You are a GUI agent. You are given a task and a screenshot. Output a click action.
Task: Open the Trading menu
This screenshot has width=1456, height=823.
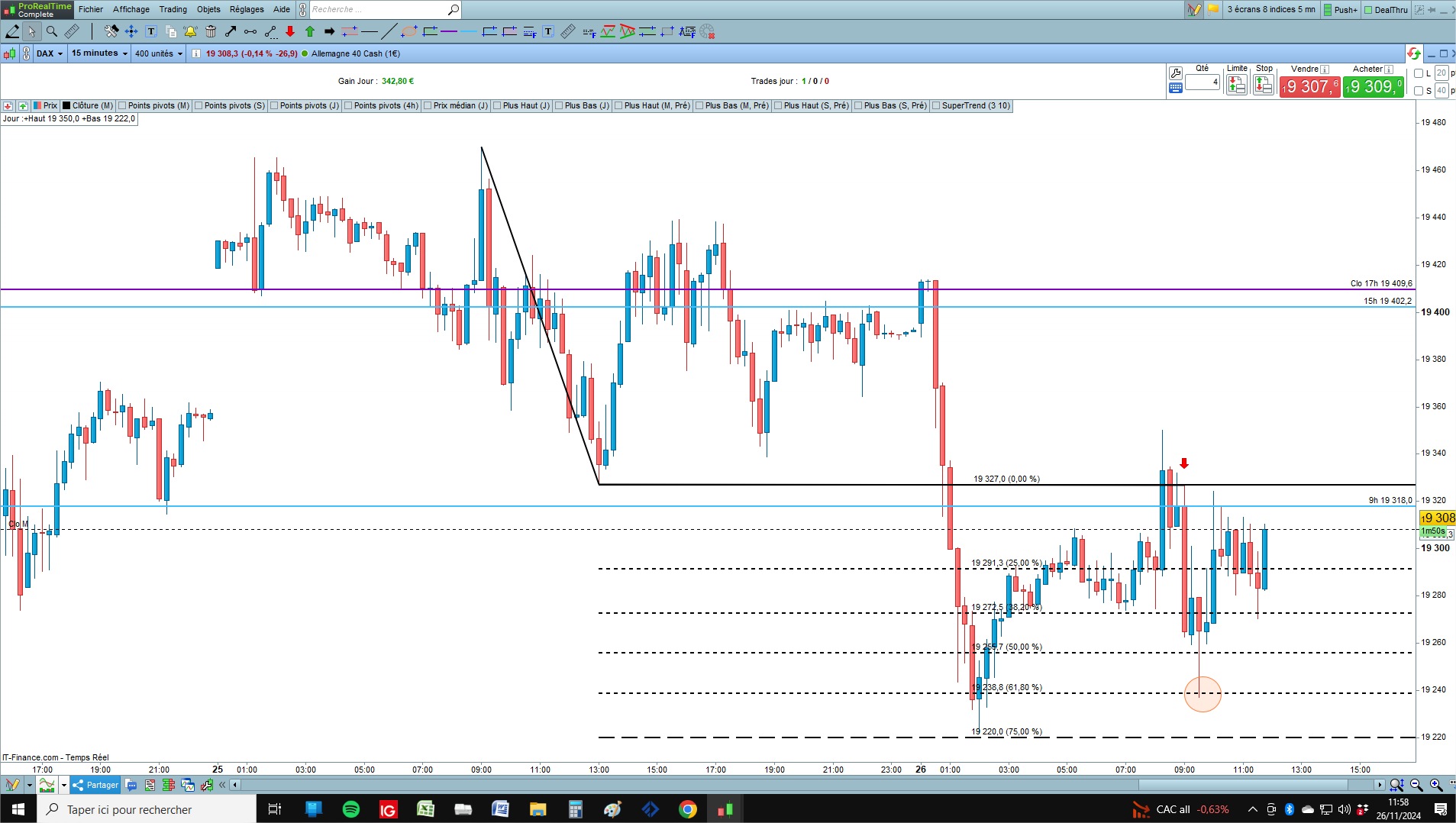coord(173,9)
